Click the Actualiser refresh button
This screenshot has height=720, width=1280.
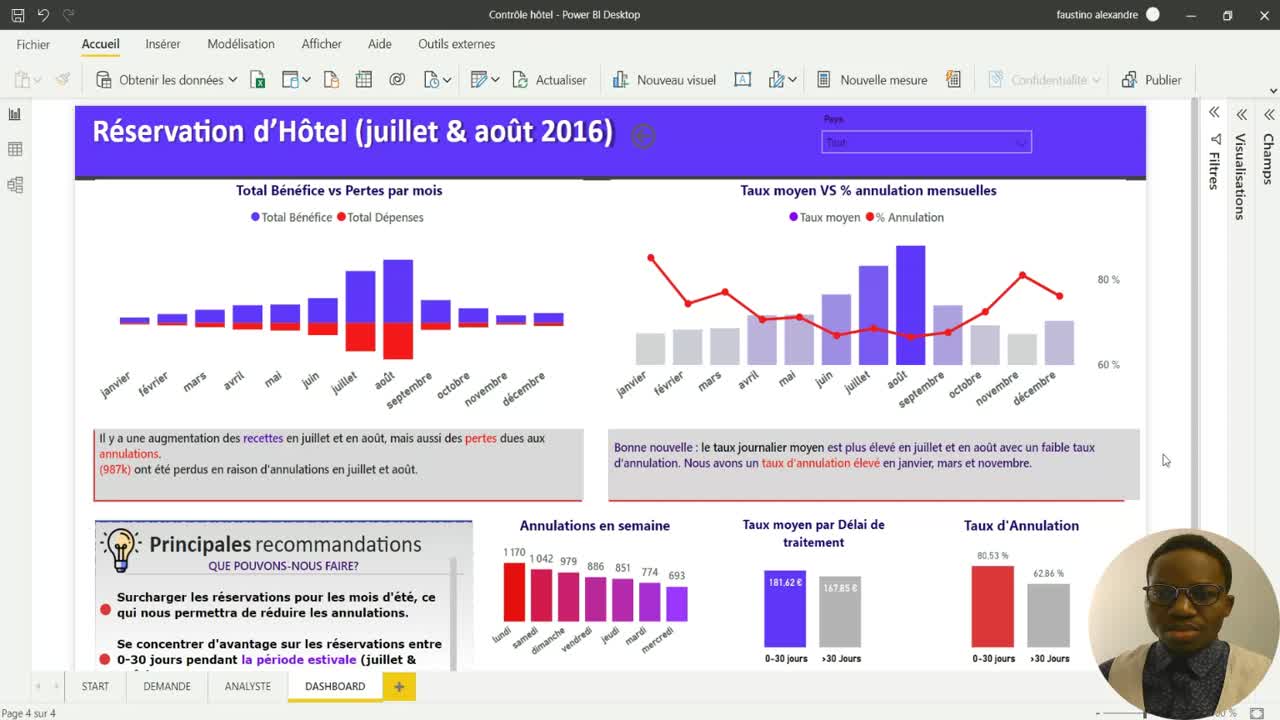pos(549,80)
